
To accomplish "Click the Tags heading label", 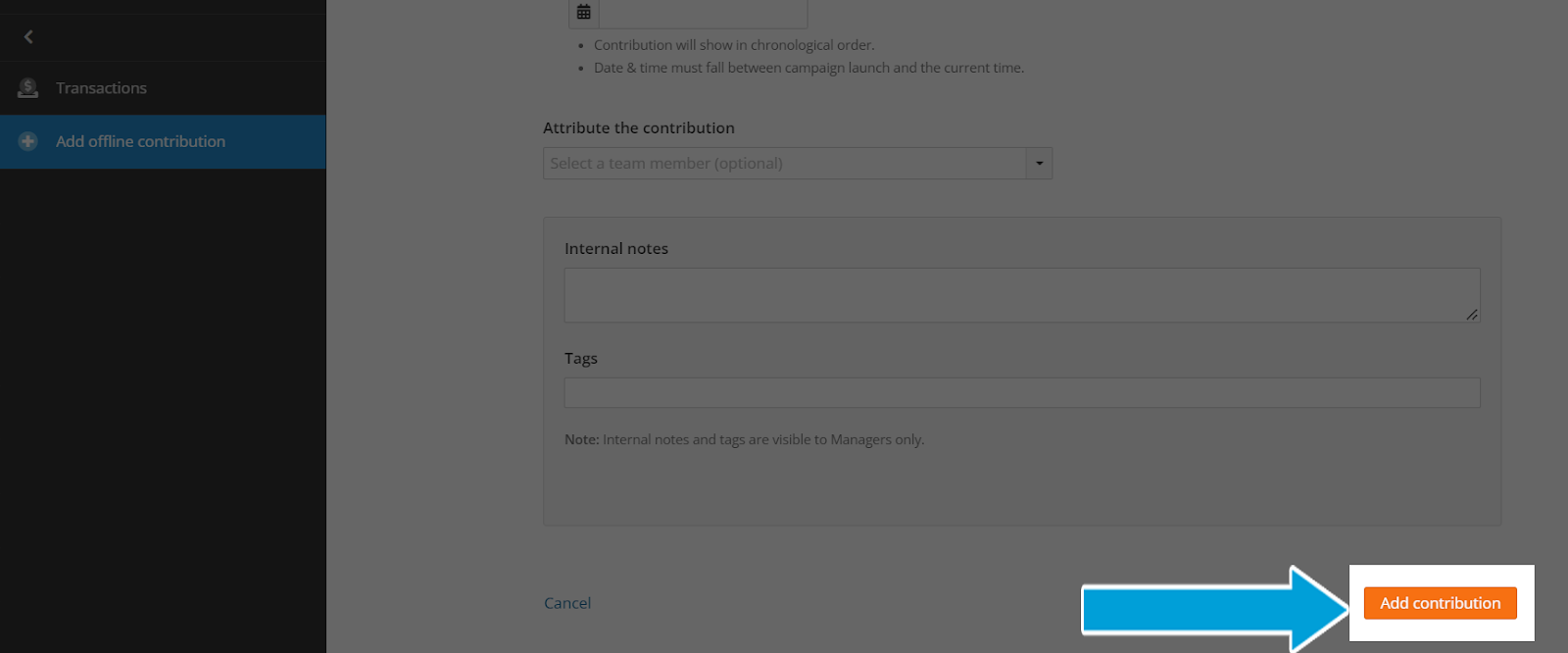I will click(581, 358).
